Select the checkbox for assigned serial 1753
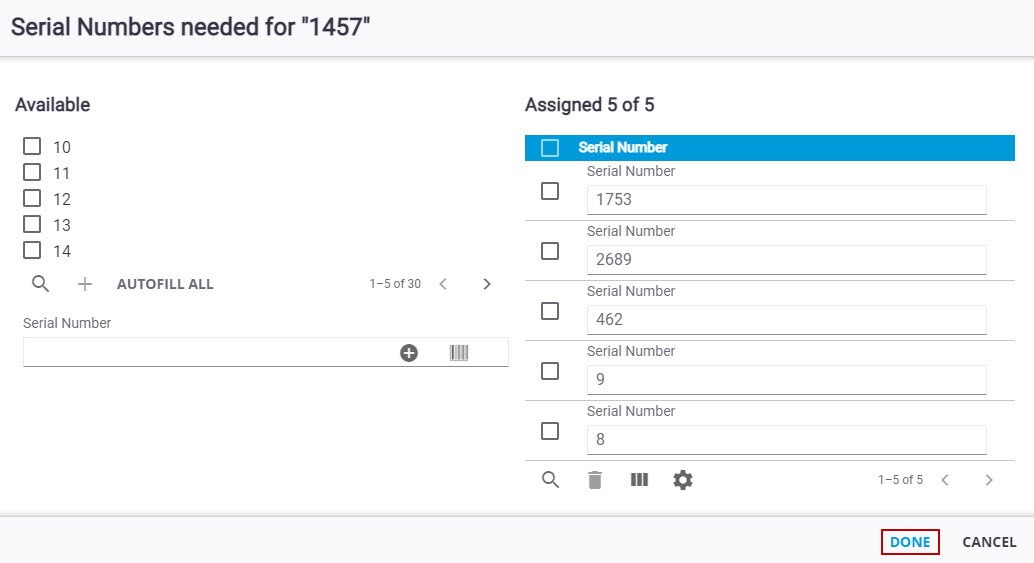The height and width of the screenshot is (563, 1034). [x=550, y=191]
